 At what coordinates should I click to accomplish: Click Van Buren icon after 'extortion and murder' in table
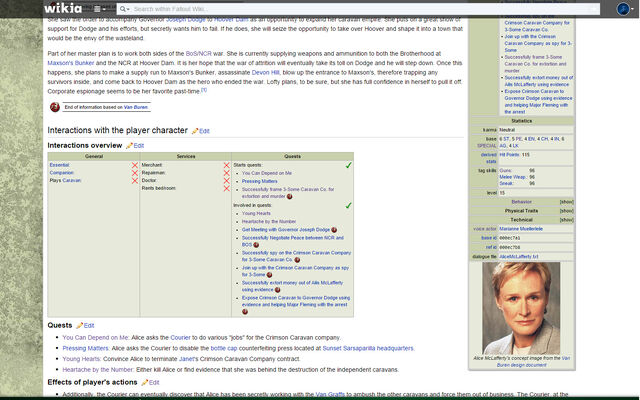(x=289, y=196)
